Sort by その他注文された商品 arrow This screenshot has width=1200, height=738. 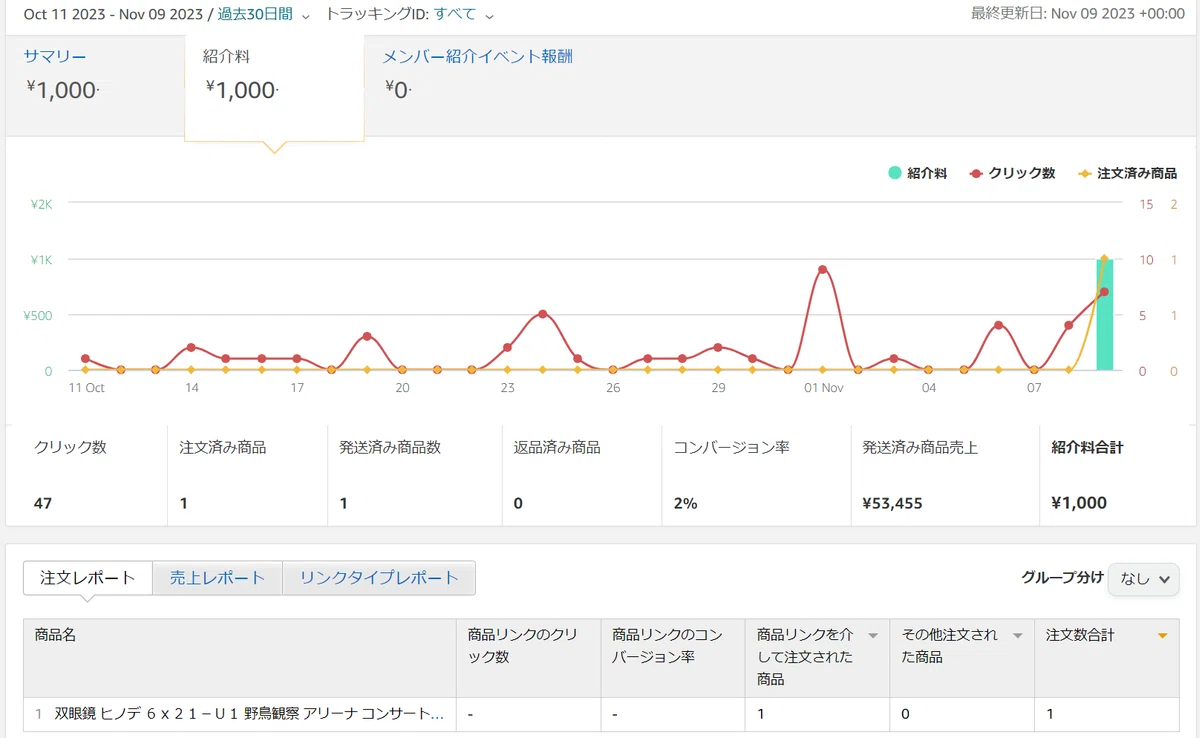[1017, 636]
